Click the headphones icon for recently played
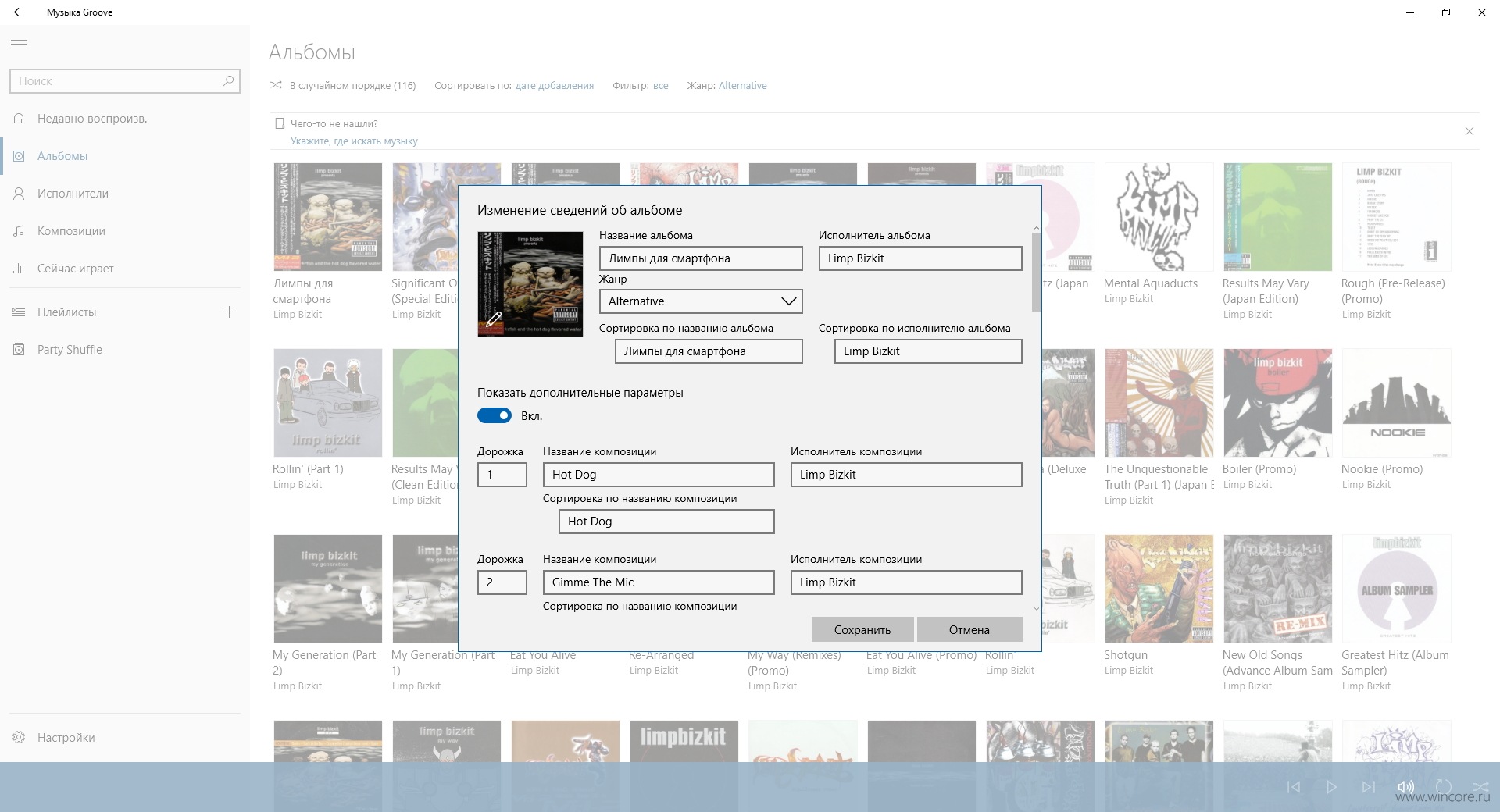Viewport: 1500px width, 812px height. [x=19, y=119]
